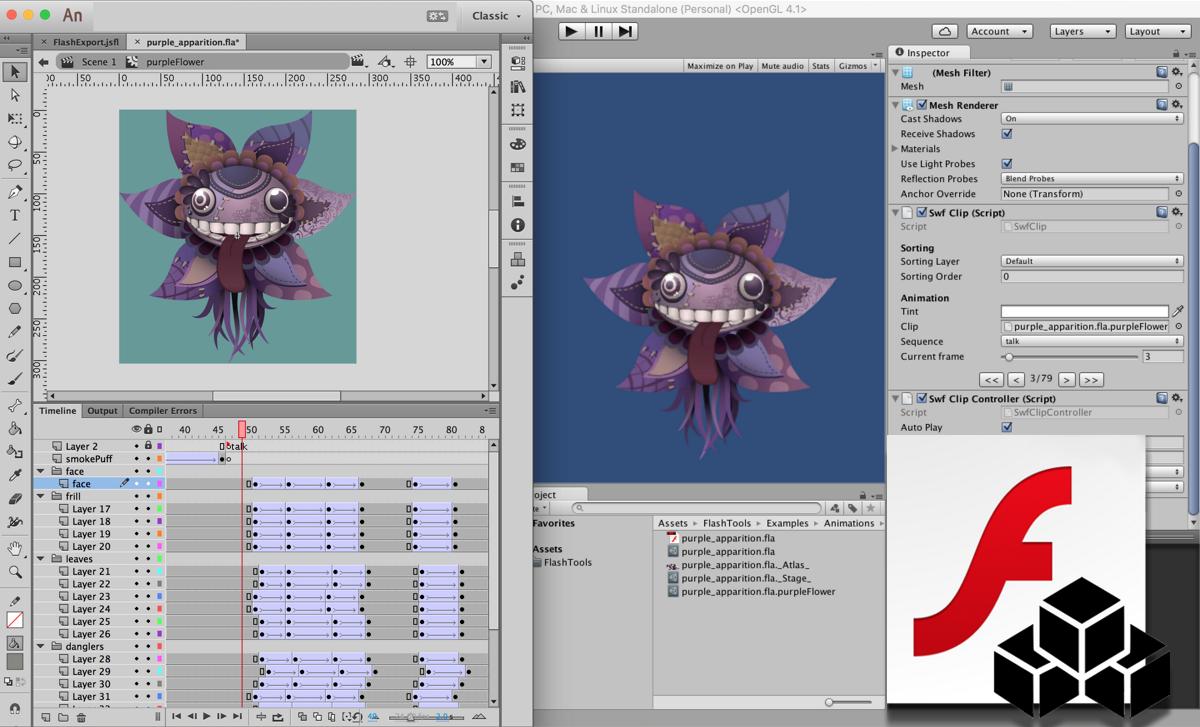Open the Classic workspace dropdown

(497, 15)
